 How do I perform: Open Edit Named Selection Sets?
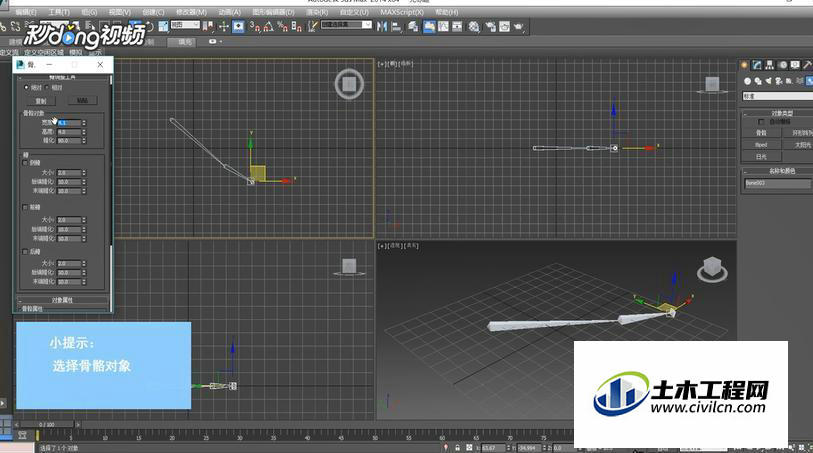click(312, 26)
